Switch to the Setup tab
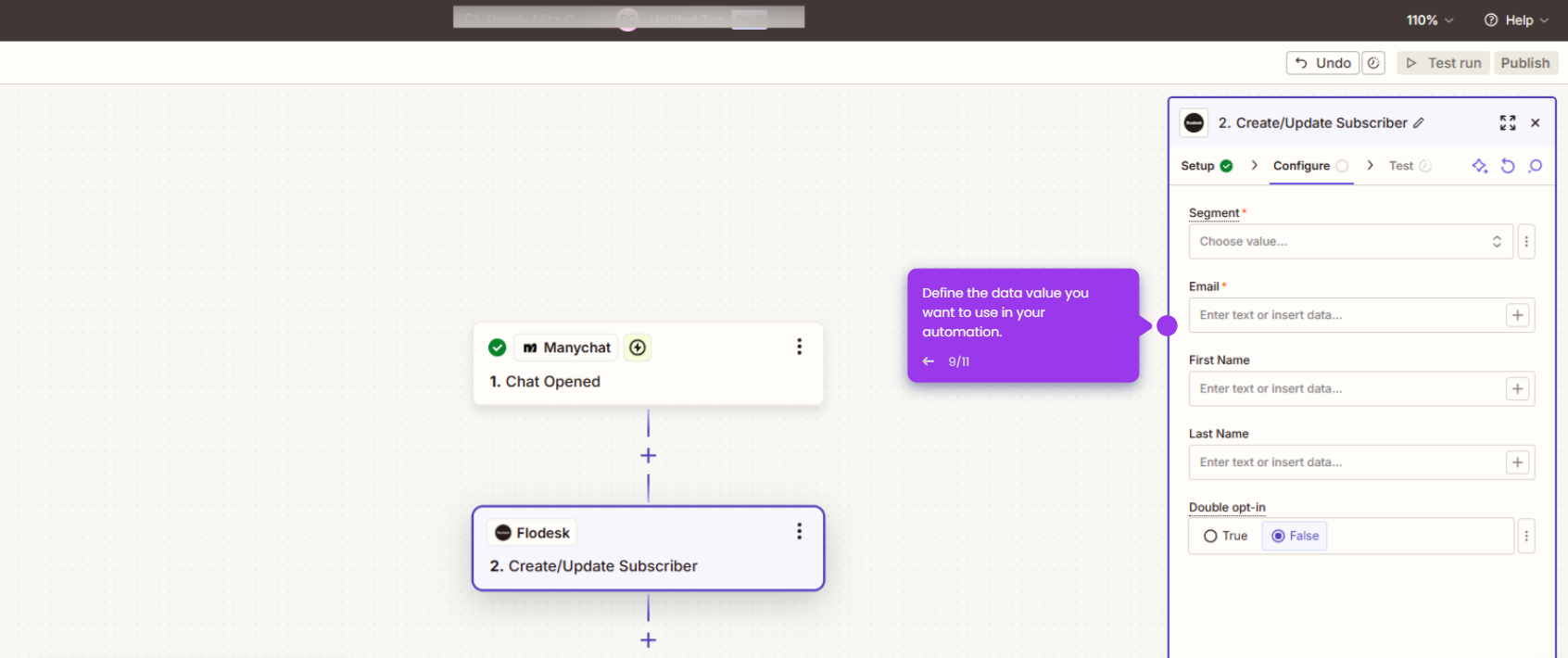 tap(1207, 166)
